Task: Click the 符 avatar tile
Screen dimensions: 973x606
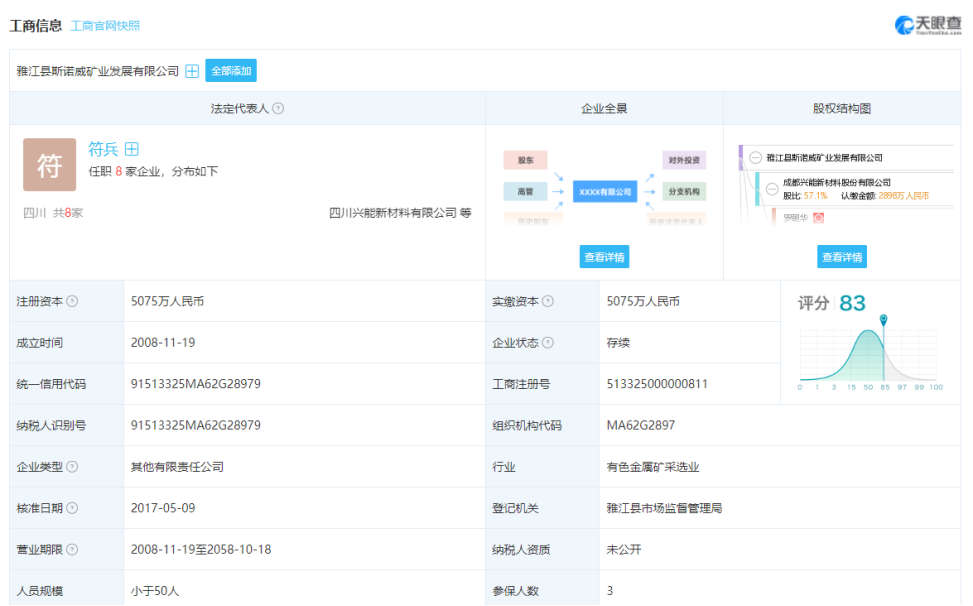Action: pyautogui.click(x=50, y=164)
